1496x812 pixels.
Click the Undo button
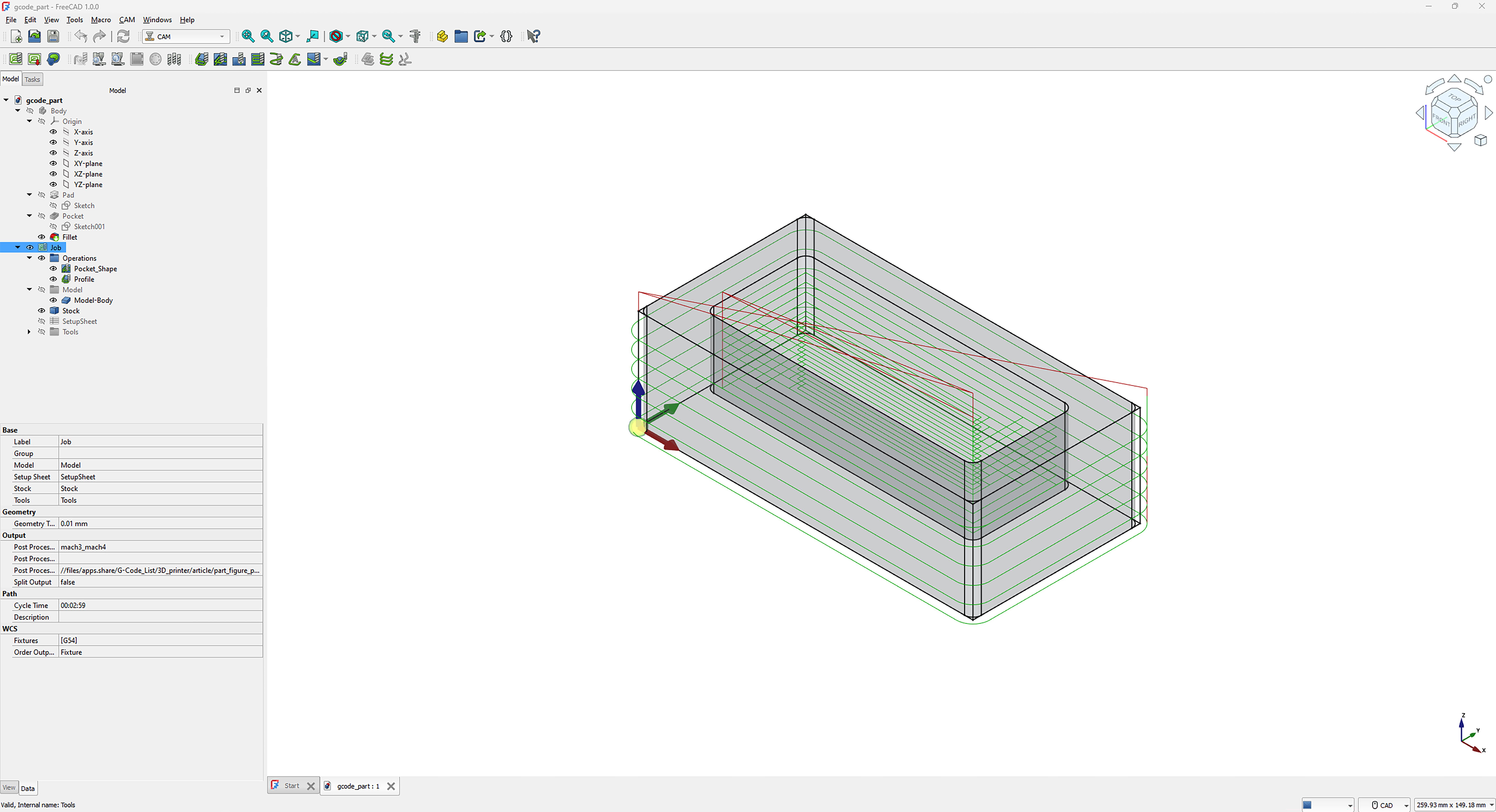[81, 36]
